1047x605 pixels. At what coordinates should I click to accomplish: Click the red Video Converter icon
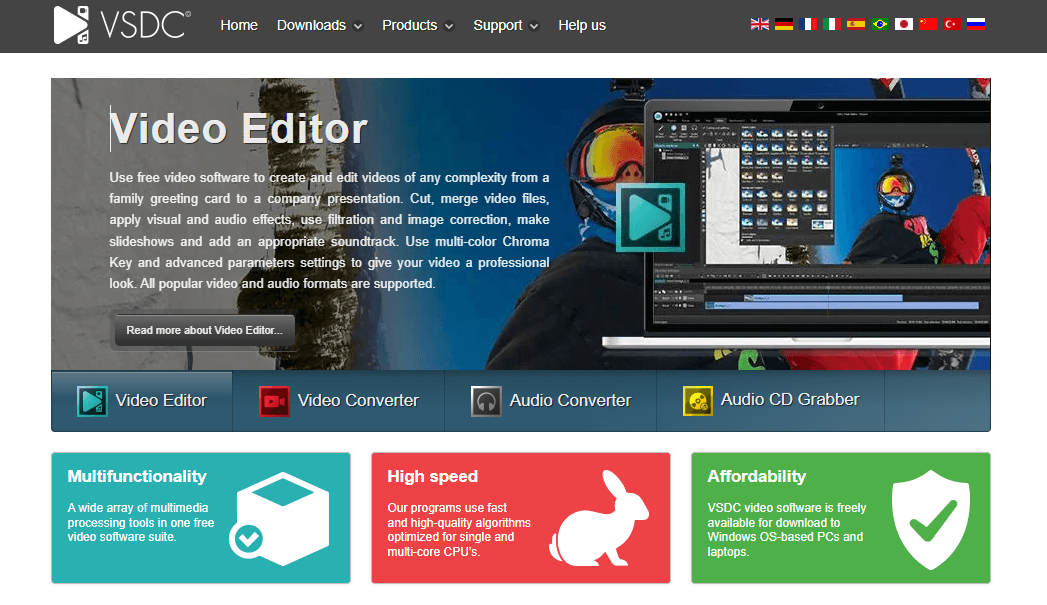[274, 401]
